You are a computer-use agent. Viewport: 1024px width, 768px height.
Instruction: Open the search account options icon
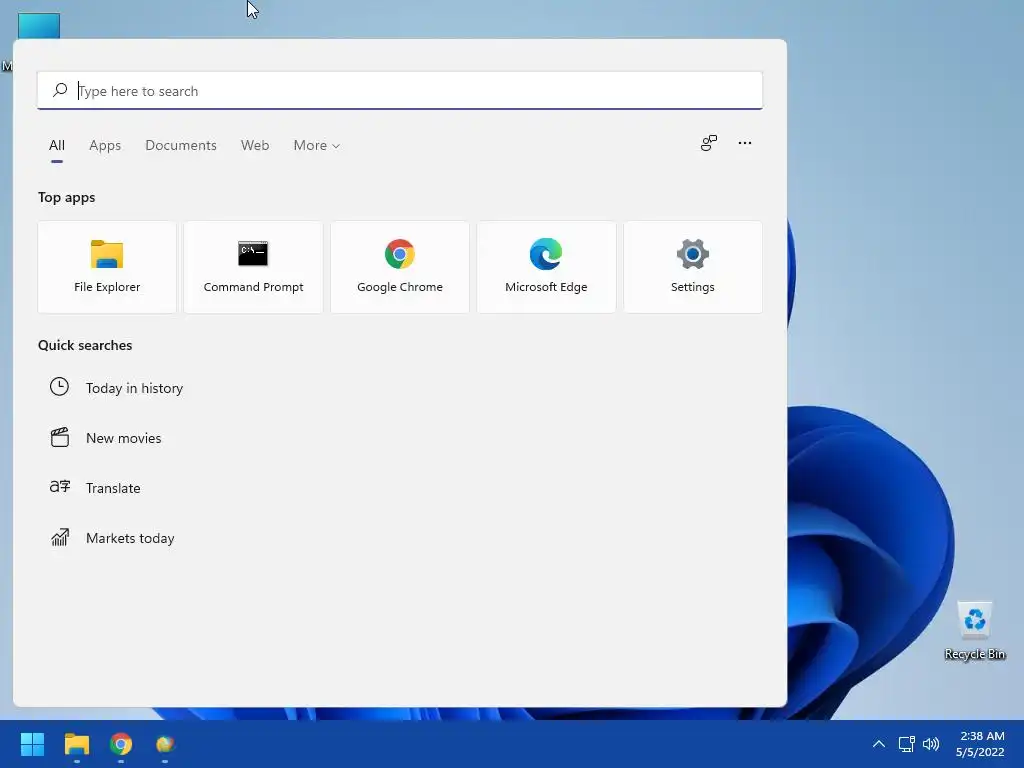pos(709,143)
